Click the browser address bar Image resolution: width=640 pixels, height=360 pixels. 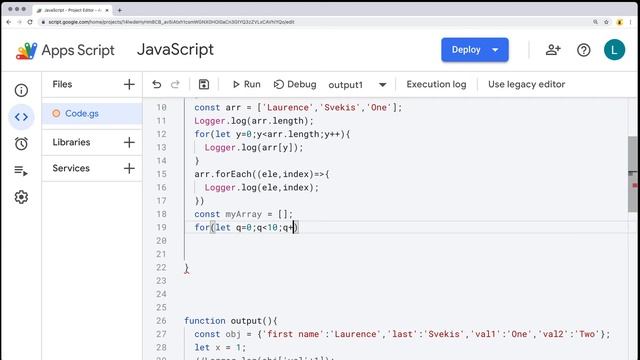314,22
